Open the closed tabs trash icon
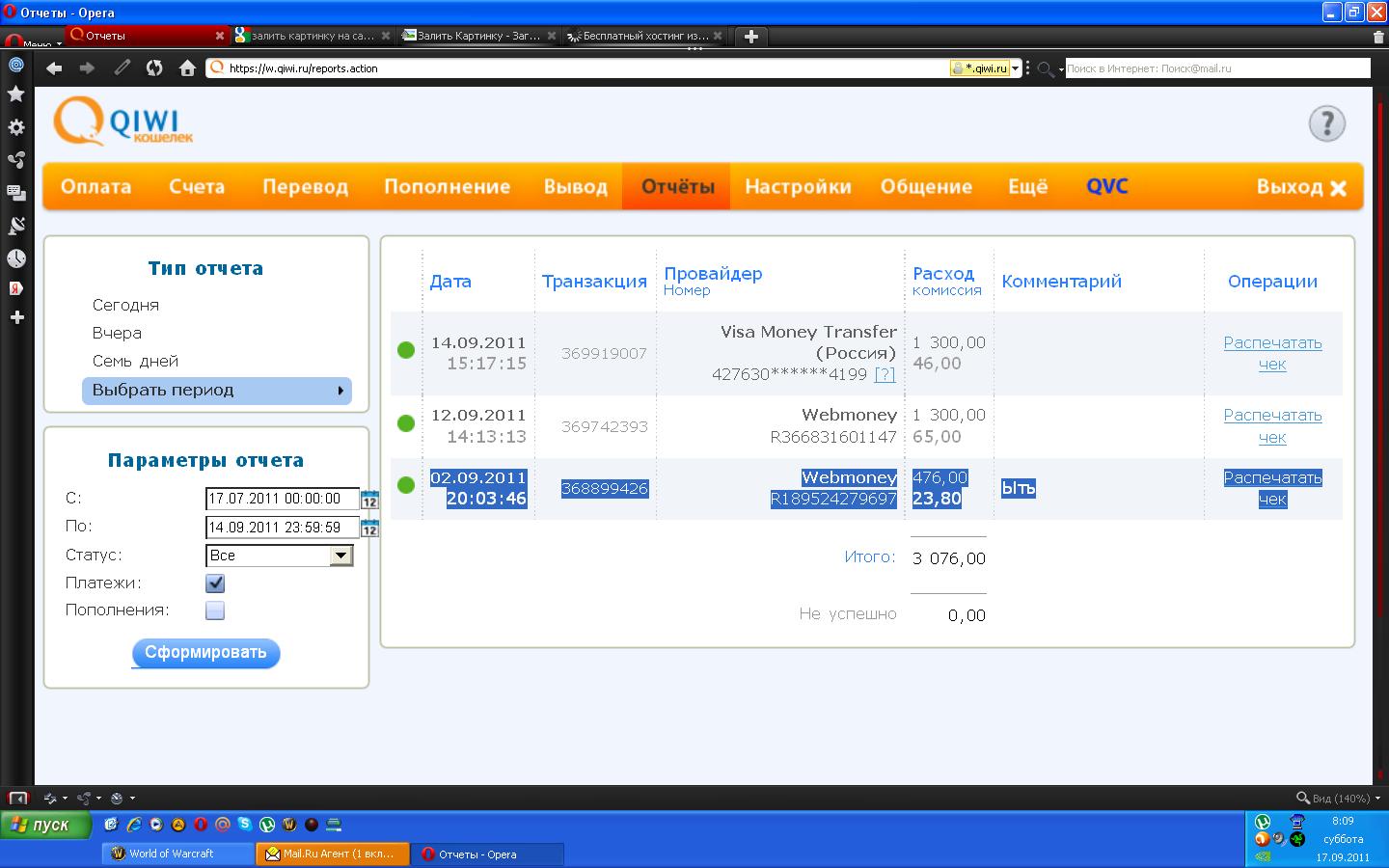Image resolution: width=1389 pixels, height=868 pixels. coord(1378,37)
